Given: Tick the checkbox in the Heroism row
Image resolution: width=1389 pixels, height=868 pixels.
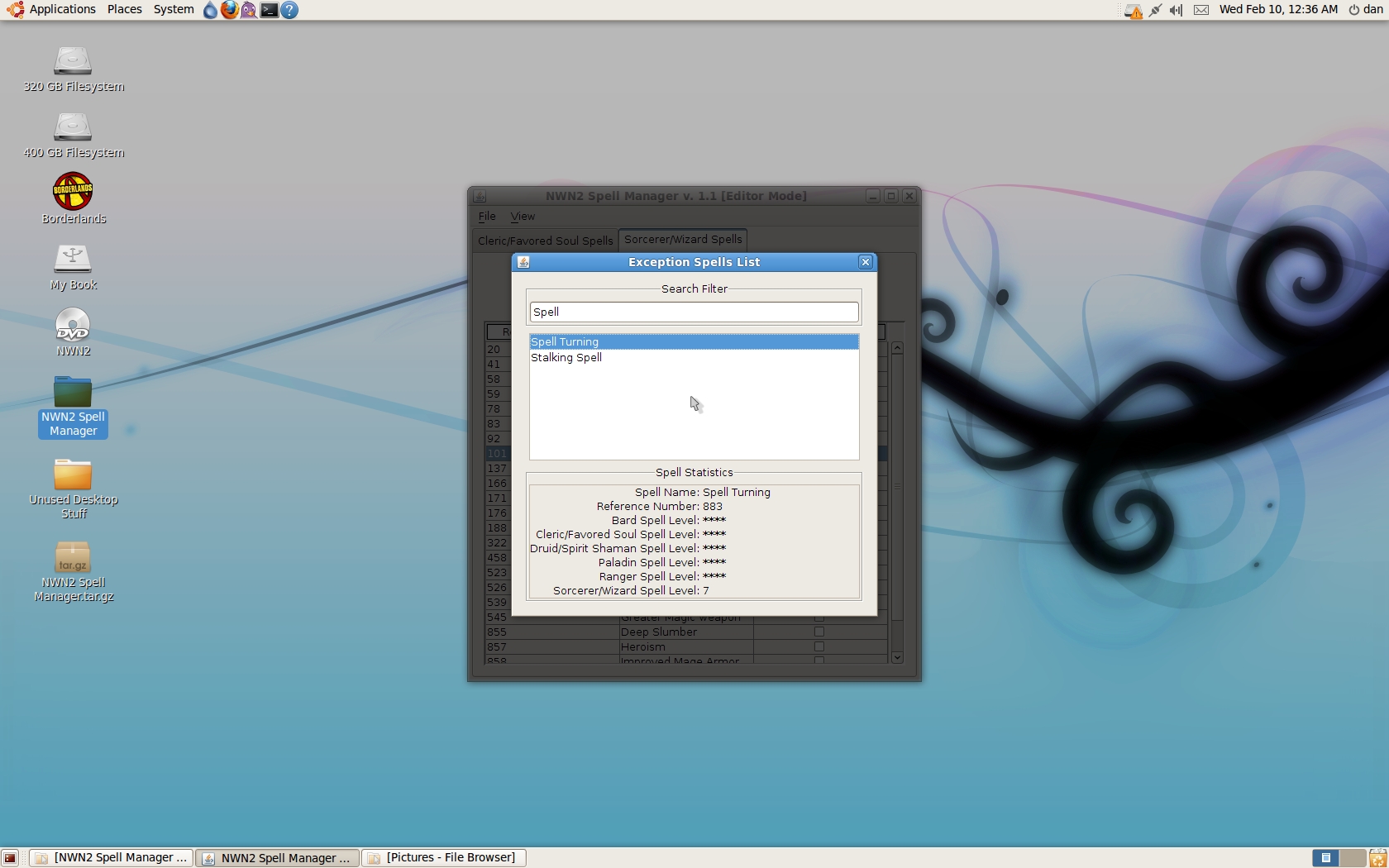Looking at the screenshot, I should click(x=819, y=646).
